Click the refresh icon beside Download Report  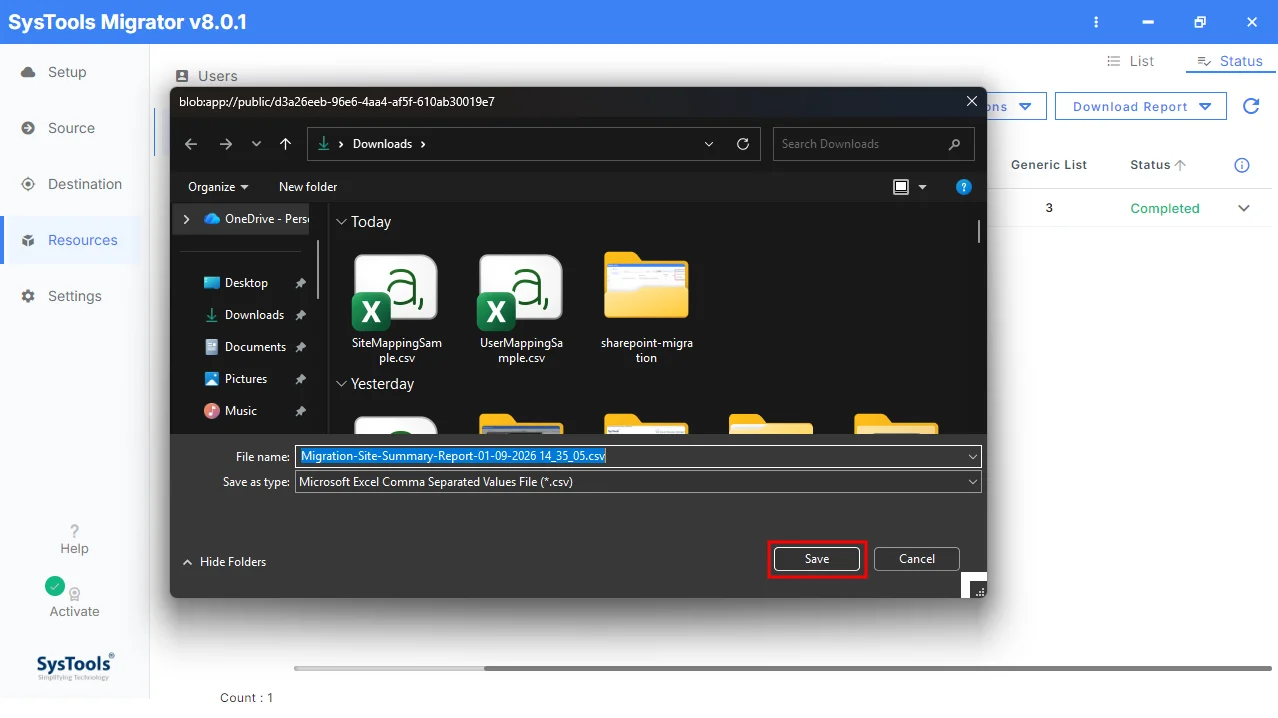(x=1251, y=106)
